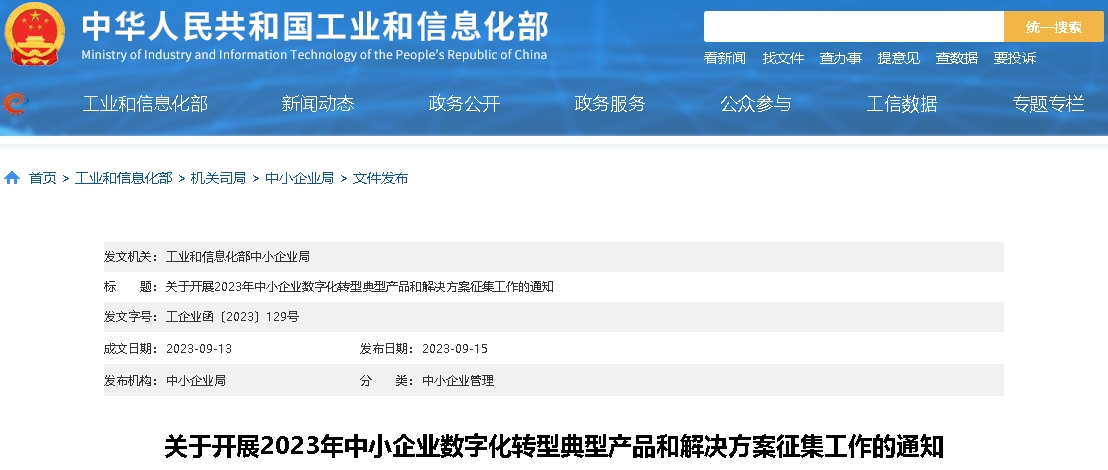1108x470 pixels.
Task: Click the 发文字号 field label
Action: click(x=132, y=317)
